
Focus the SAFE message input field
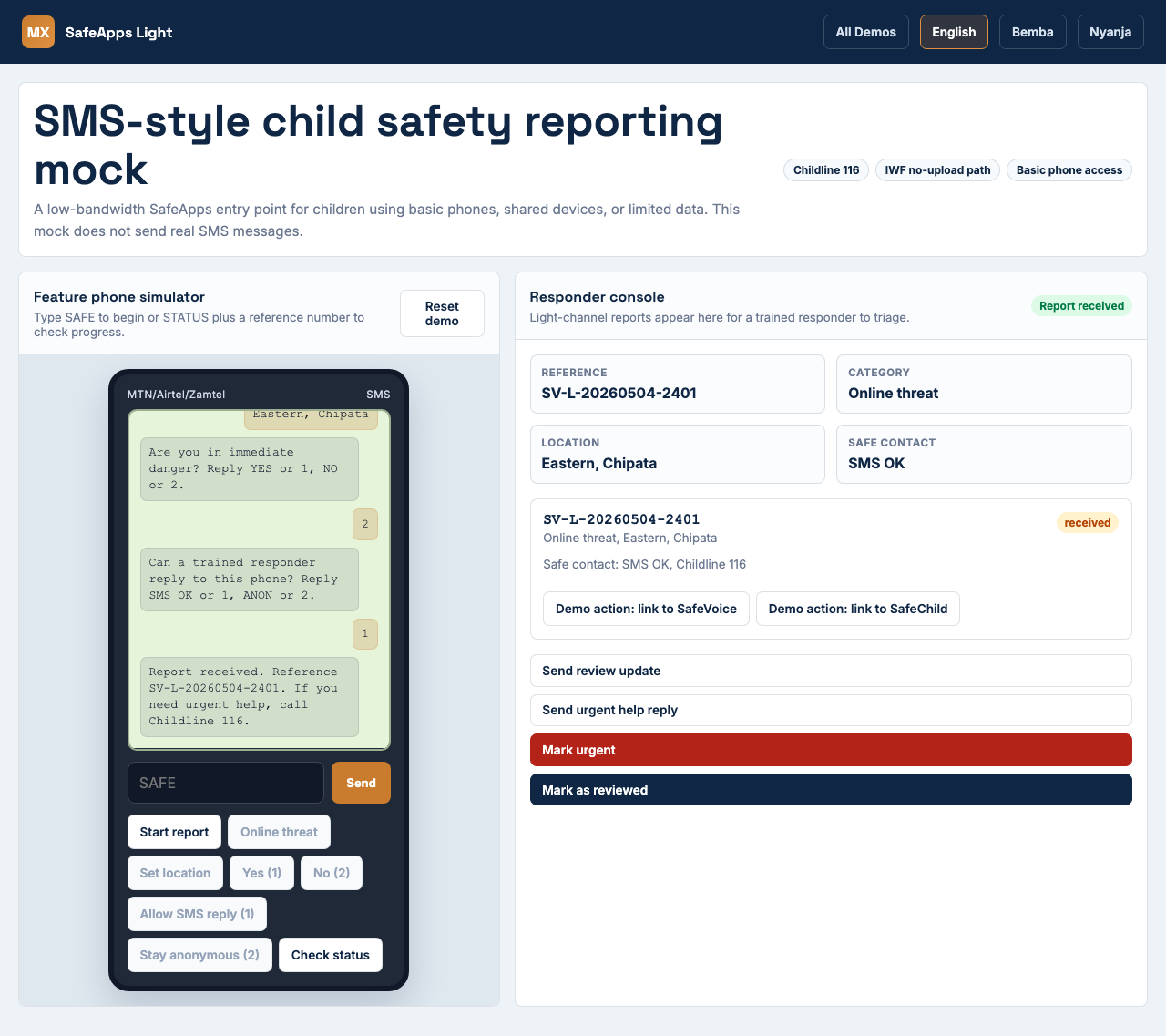coord(226,783)
